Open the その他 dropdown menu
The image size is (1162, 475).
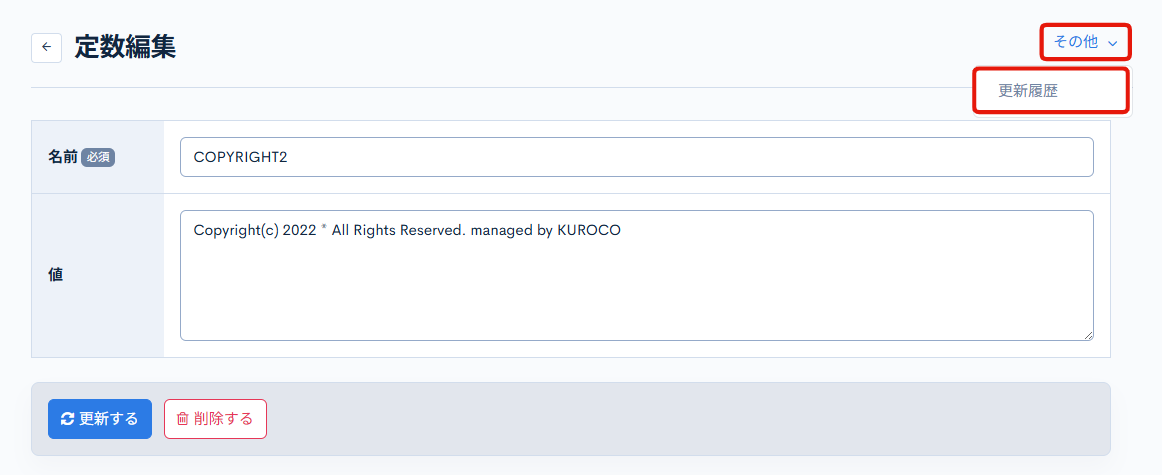click(x=1076, y=42)
